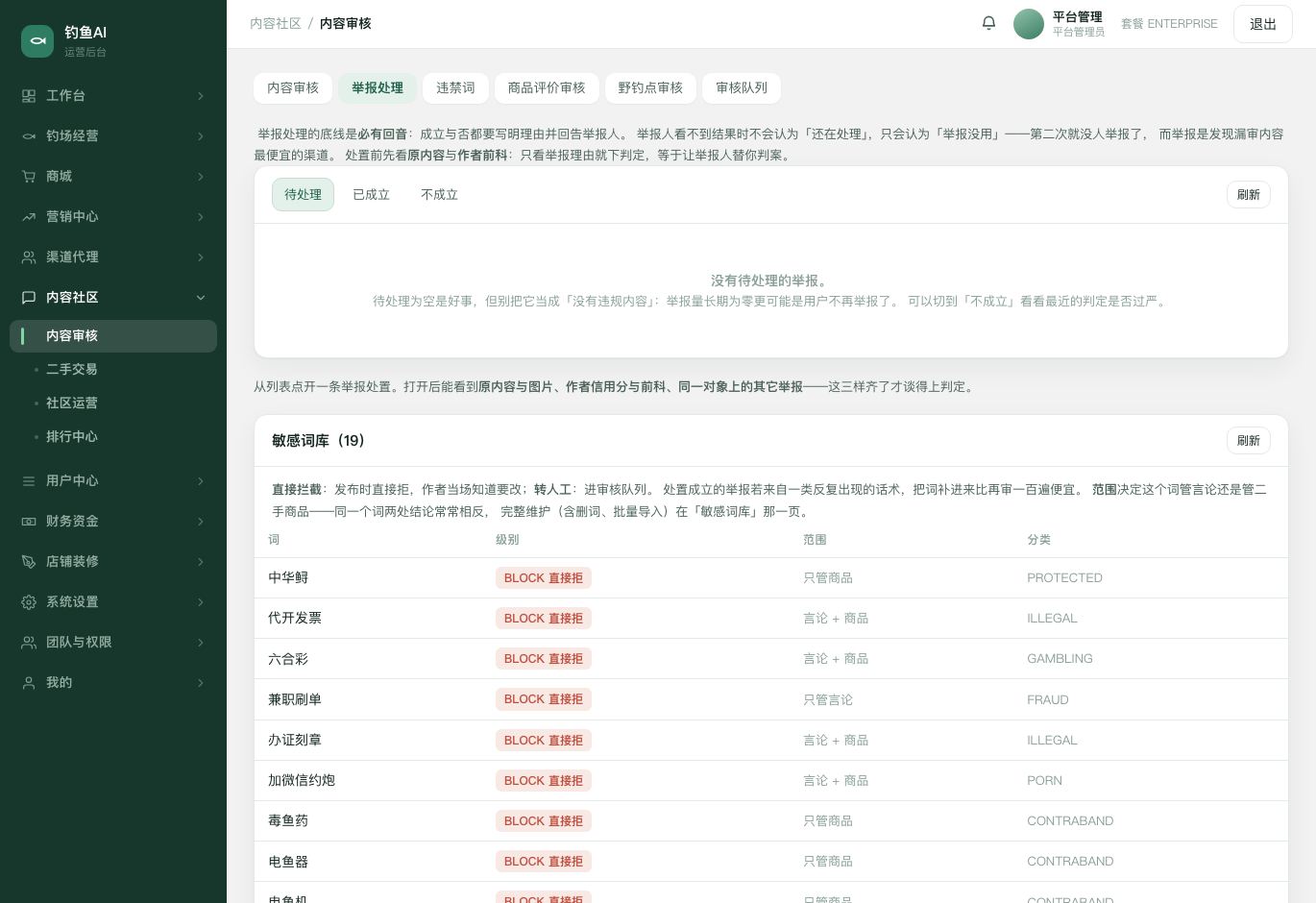The image size is (1316, 903).
Task: Select the 待处理 filter tab
Action: pyautogui.click(x=303, y=195)
